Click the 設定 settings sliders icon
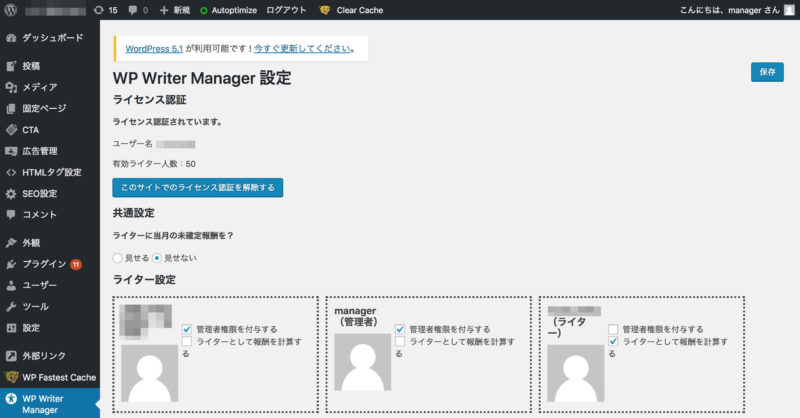The image size is (800, 418). (11, 328)
